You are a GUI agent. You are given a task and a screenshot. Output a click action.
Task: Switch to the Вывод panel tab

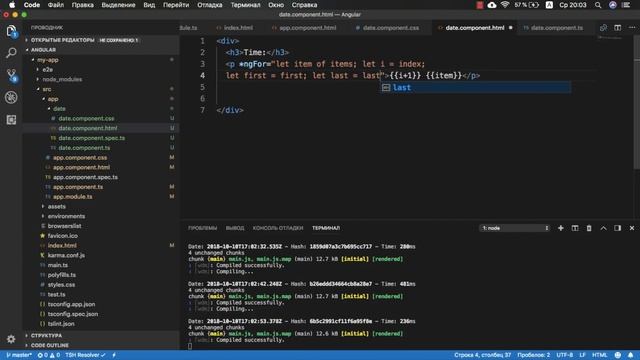click(x=235, y=228)
